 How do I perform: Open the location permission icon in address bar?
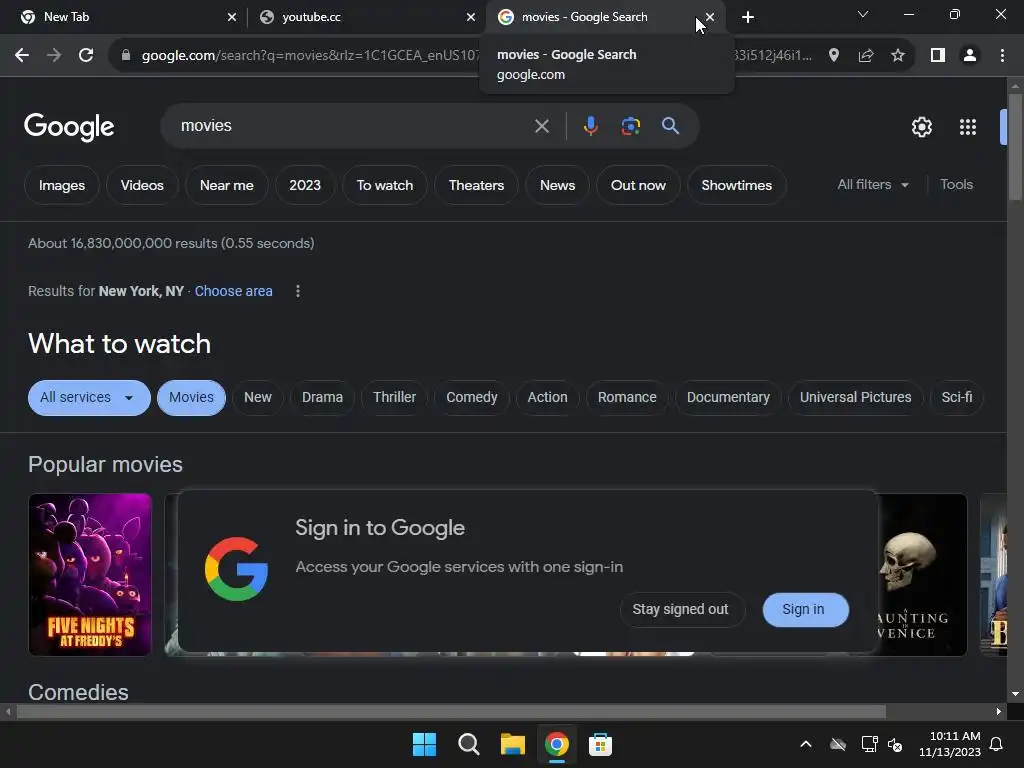833,56
